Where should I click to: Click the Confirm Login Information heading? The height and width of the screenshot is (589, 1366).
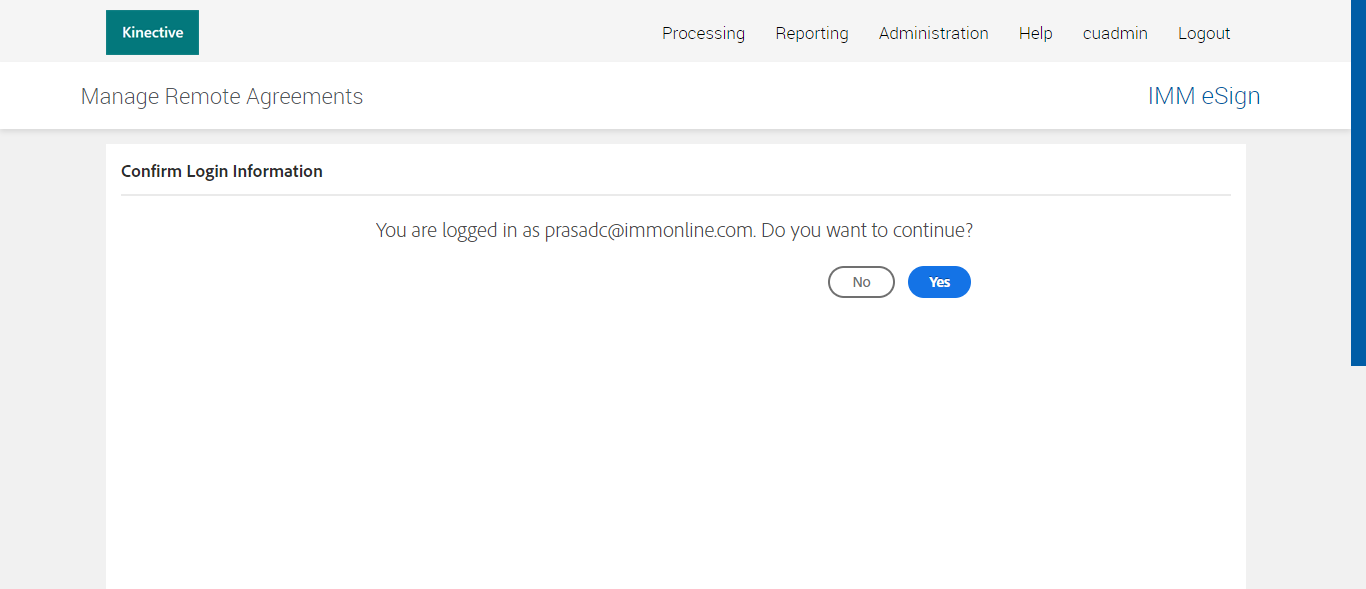pyautogui.click(x=222, y=171)
